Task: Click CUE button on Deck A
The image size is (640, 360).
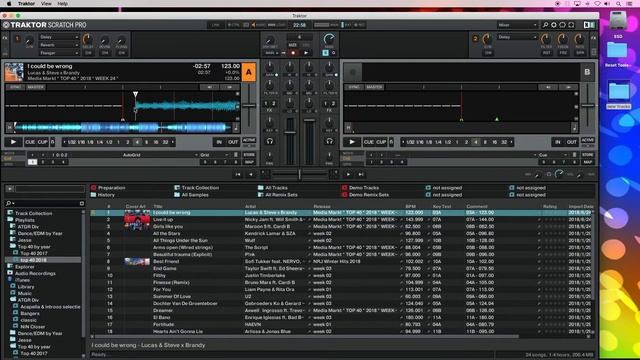Action: click(x=30, y=142)
